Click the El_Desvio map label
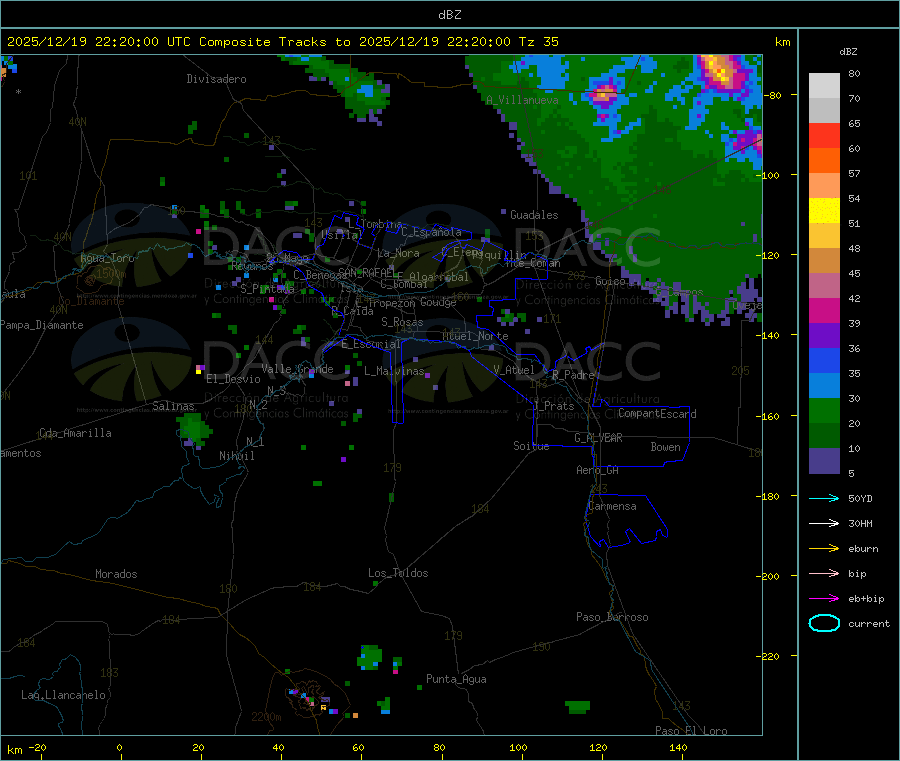The image size is (900, 761). (x=233, y=379)
